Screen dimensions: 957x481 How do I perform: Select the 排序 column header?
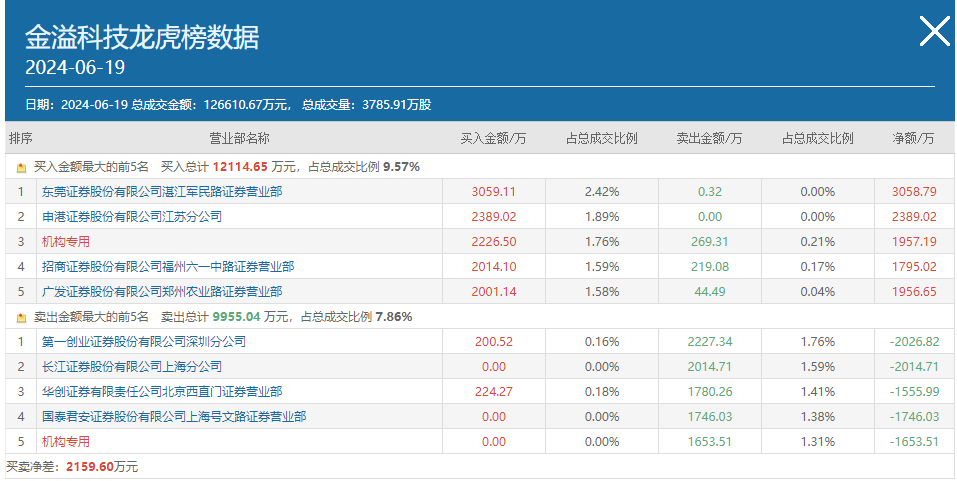21,139
